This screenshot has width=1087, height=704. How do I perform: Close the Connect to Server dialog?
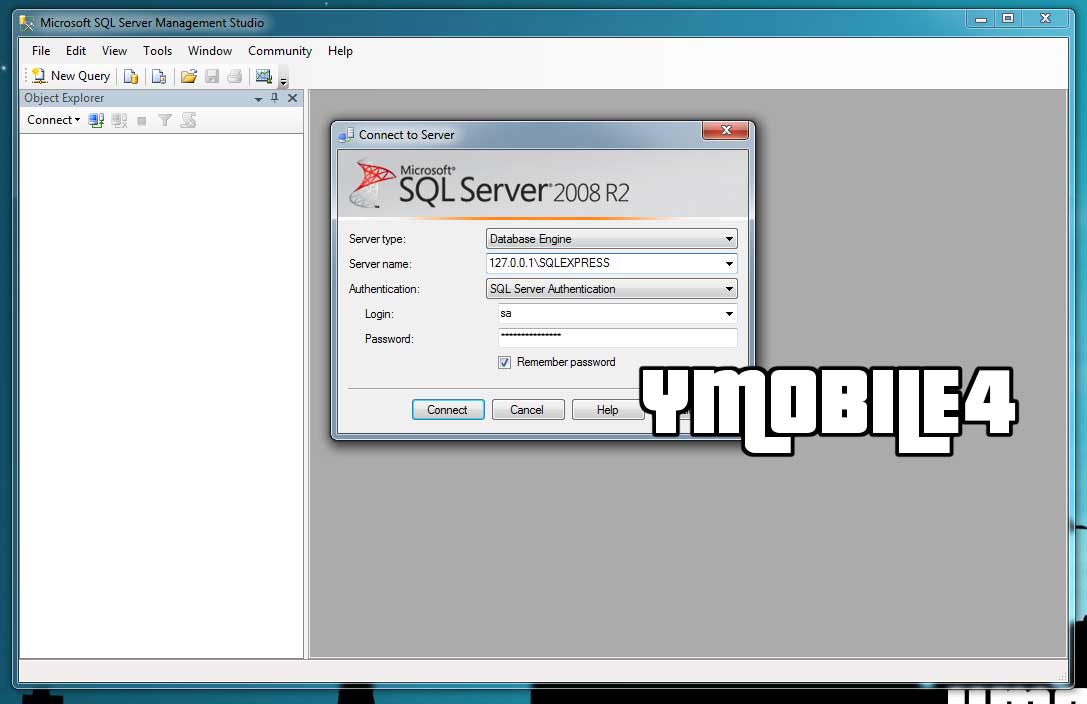click(725, 130)
